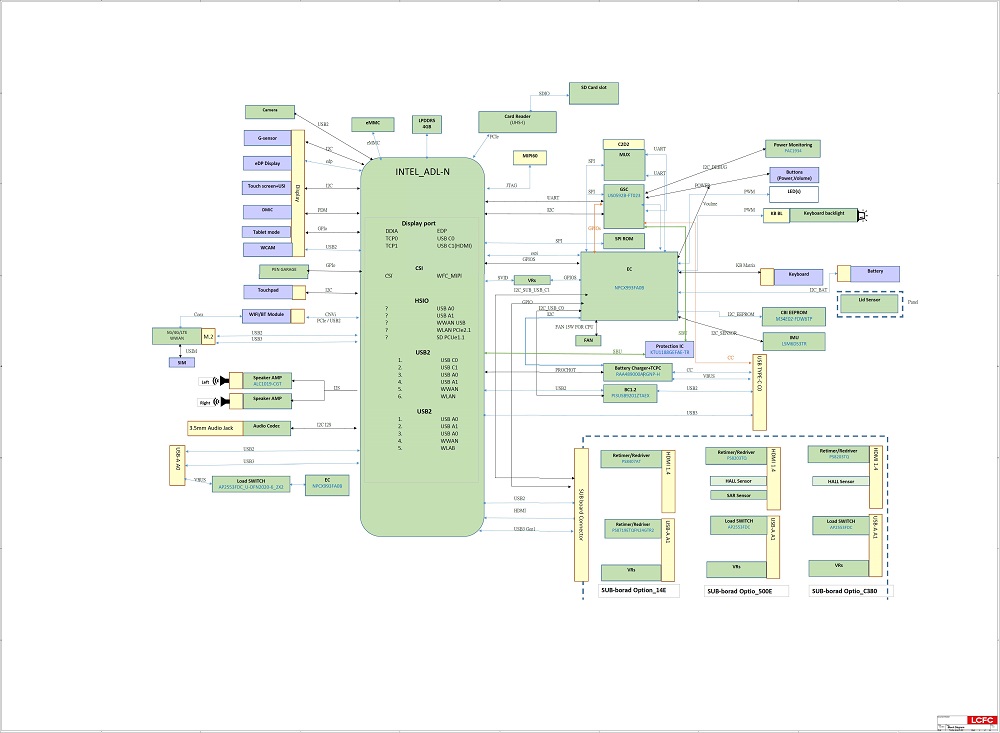Viewport: 1000px width, 733px height.
Task: Click the M.2 connector box
Action: (x=209, y=336)
